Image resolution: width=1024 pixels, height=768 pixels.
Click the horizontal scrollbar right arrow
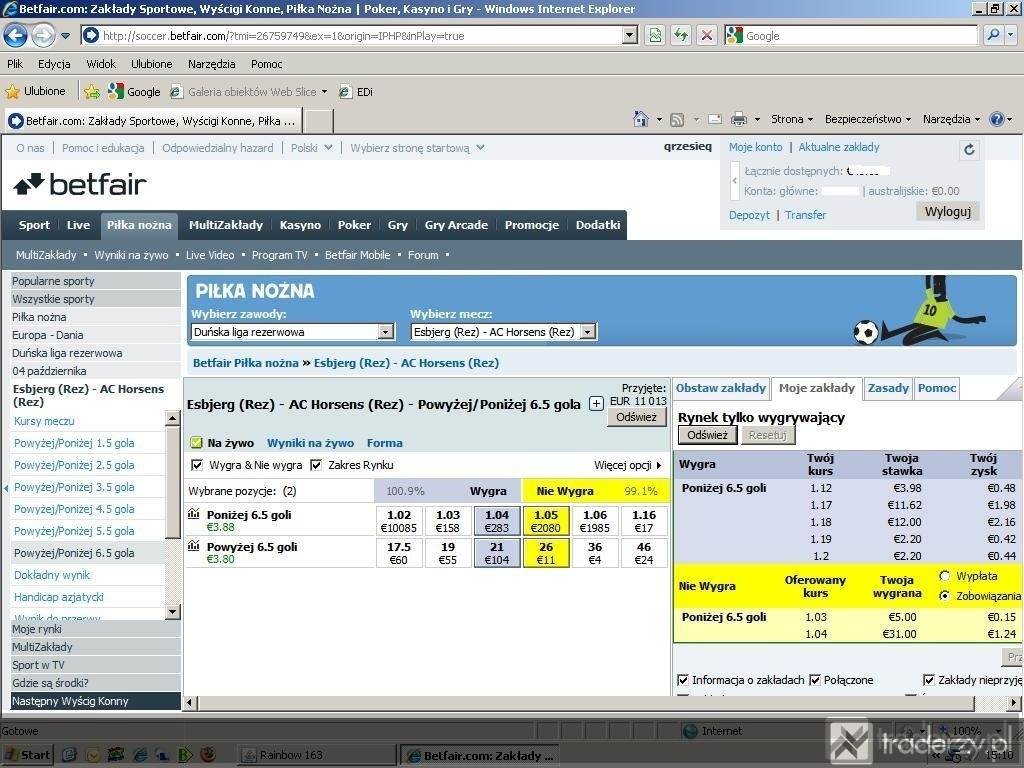[x=1014, y=703]
